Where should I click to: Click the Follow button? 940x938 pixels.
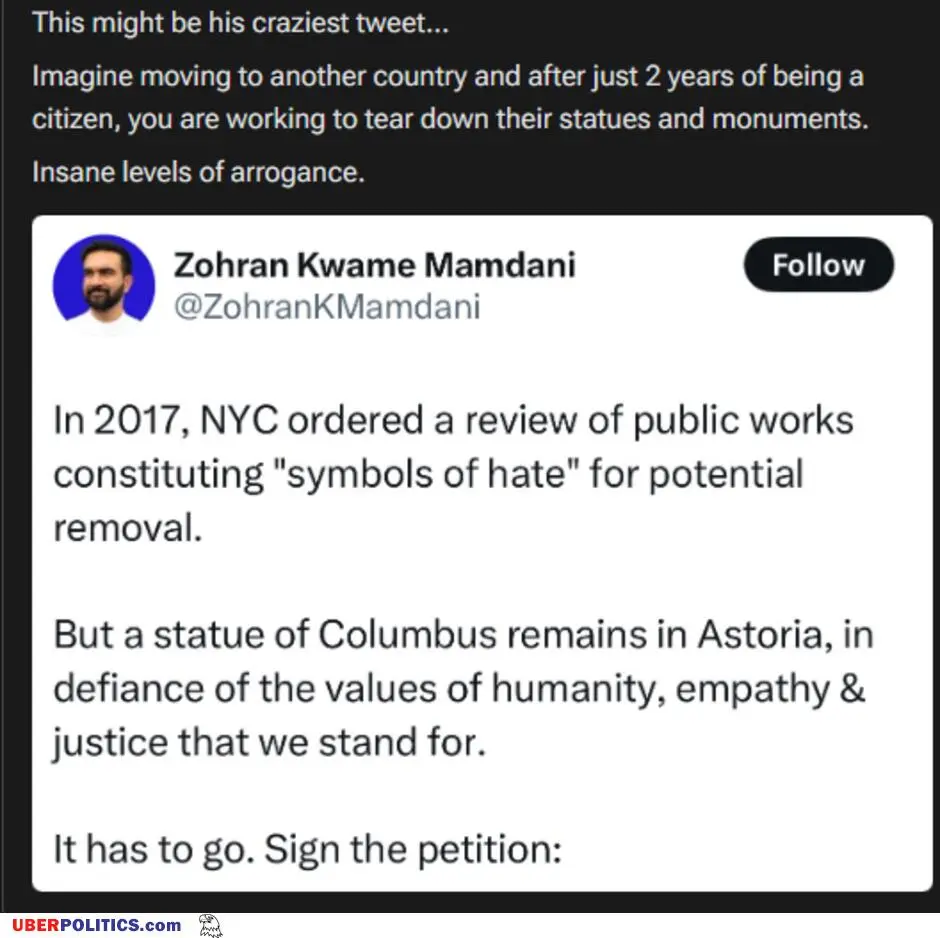tap(818, 265)
